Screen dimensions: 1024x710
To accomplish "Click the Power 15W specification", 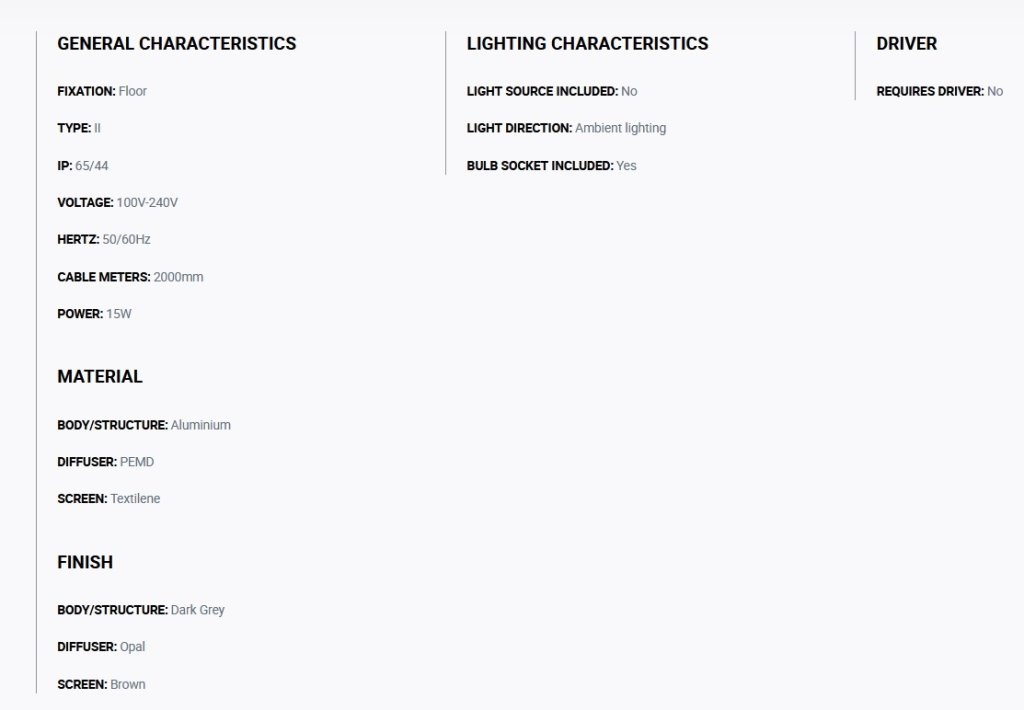I will click(95, 314).
